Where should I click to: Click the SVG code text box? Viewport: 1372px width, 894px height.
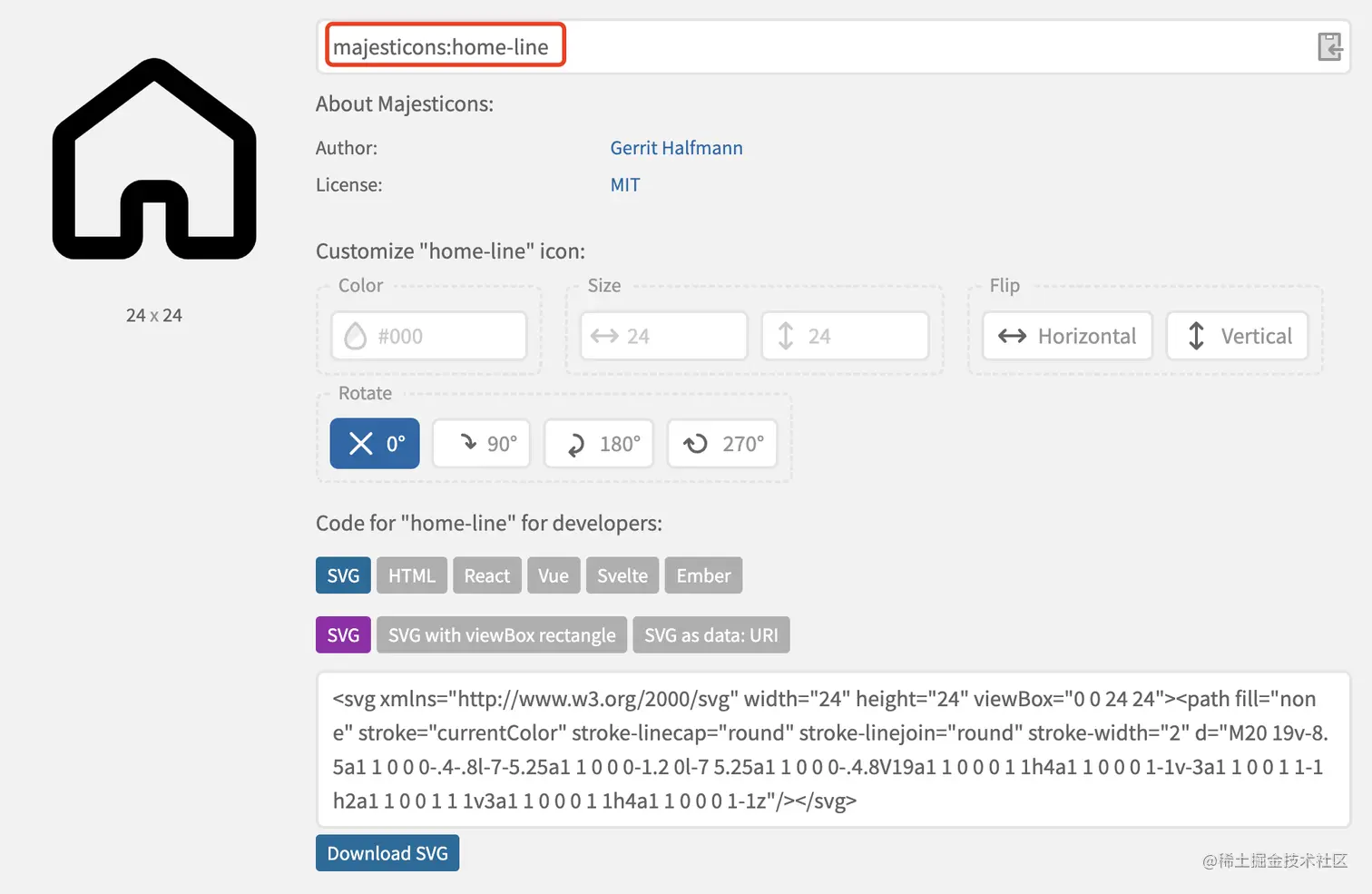click(x=833, y=750)
